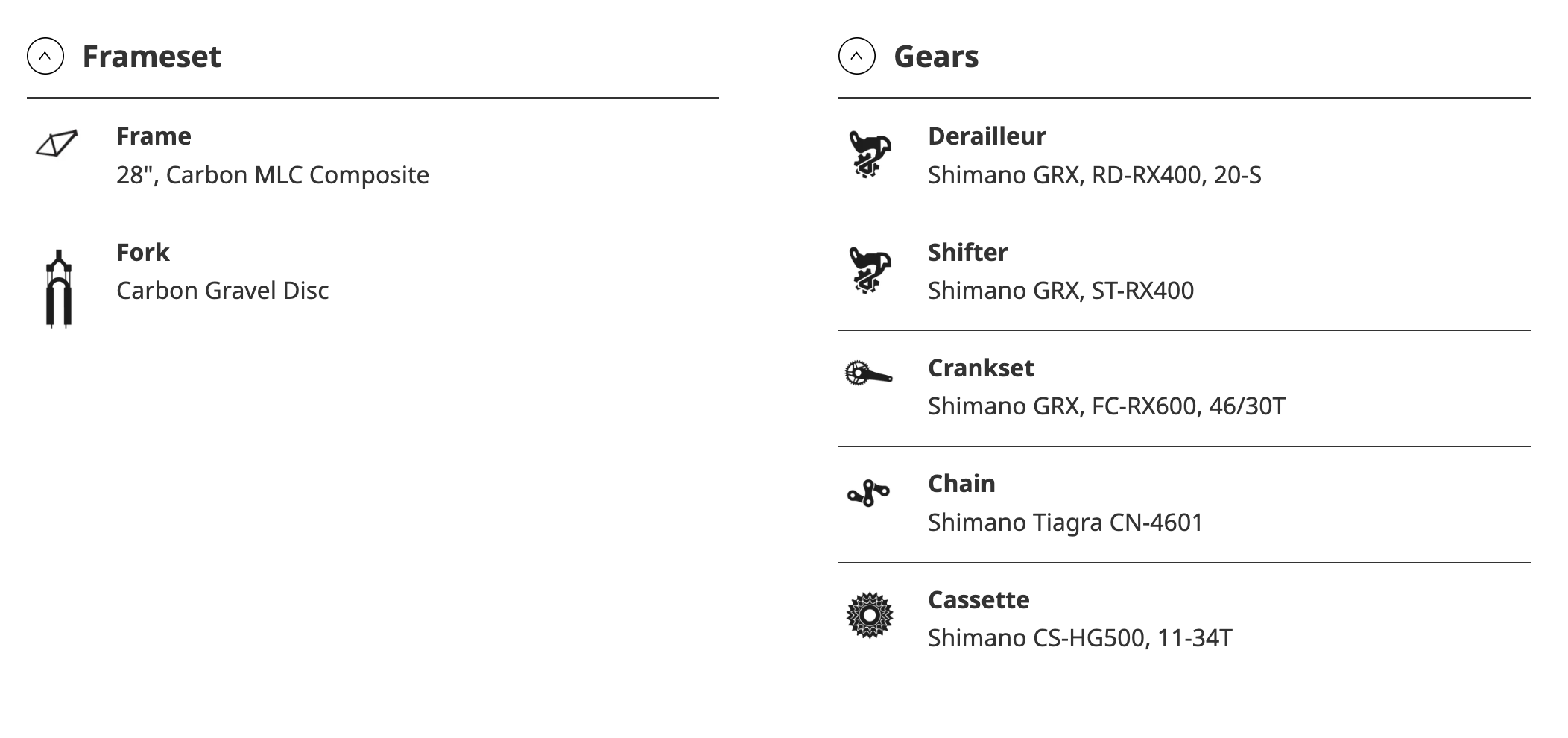Collapse the Gears section chevron

pos(857,56)
